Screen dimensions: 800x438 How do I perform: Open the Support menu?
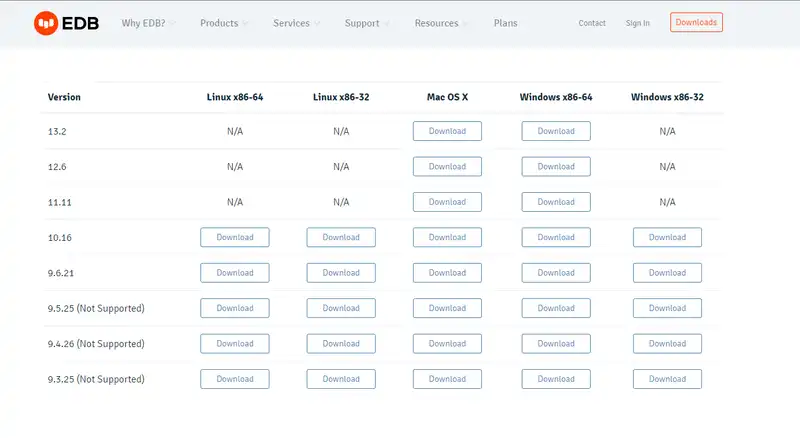tap(367, 23)
